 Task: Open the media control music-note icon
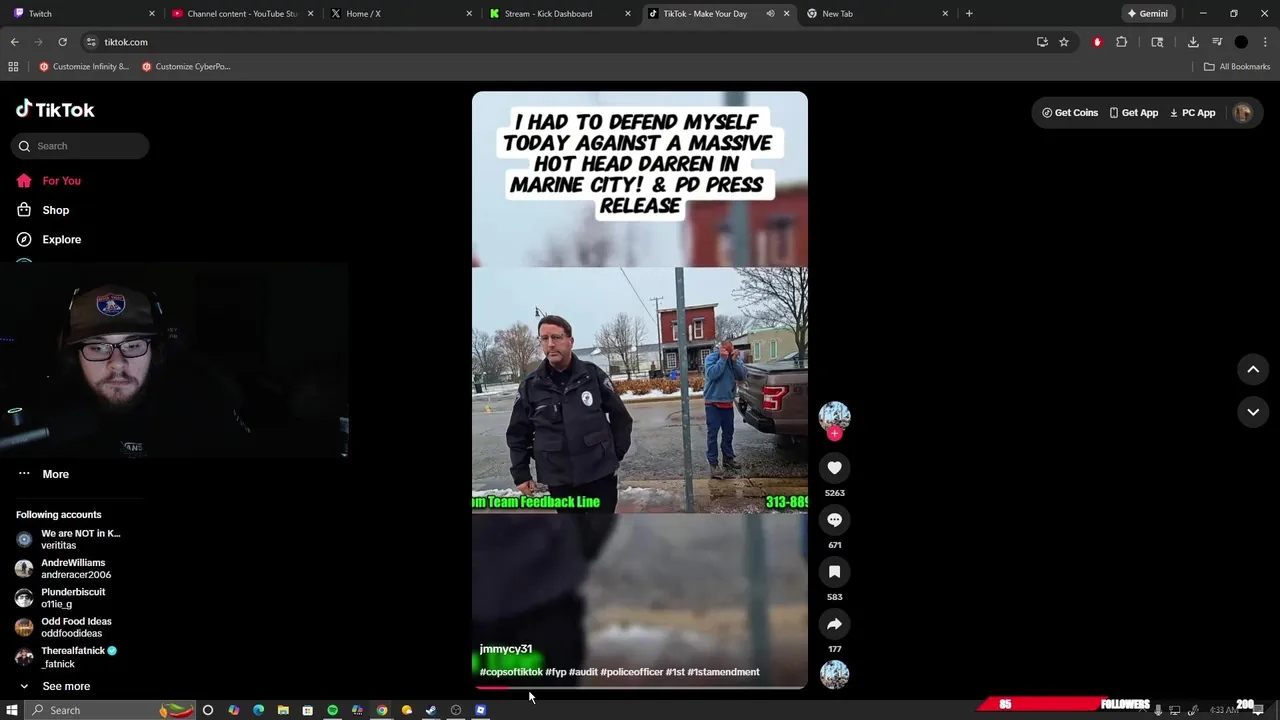click(1217, 42)
